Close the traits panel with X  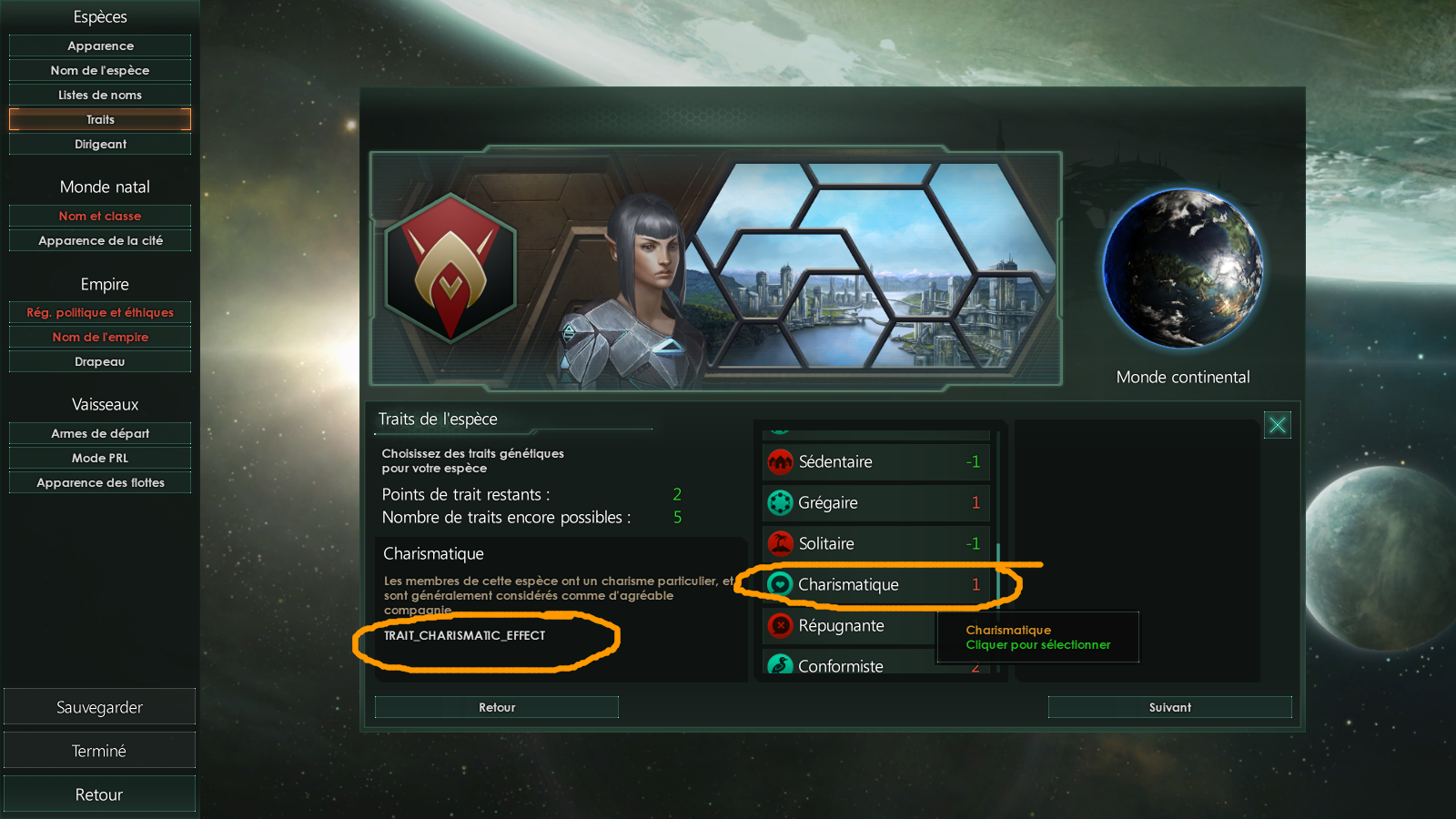coord(1278,425)
